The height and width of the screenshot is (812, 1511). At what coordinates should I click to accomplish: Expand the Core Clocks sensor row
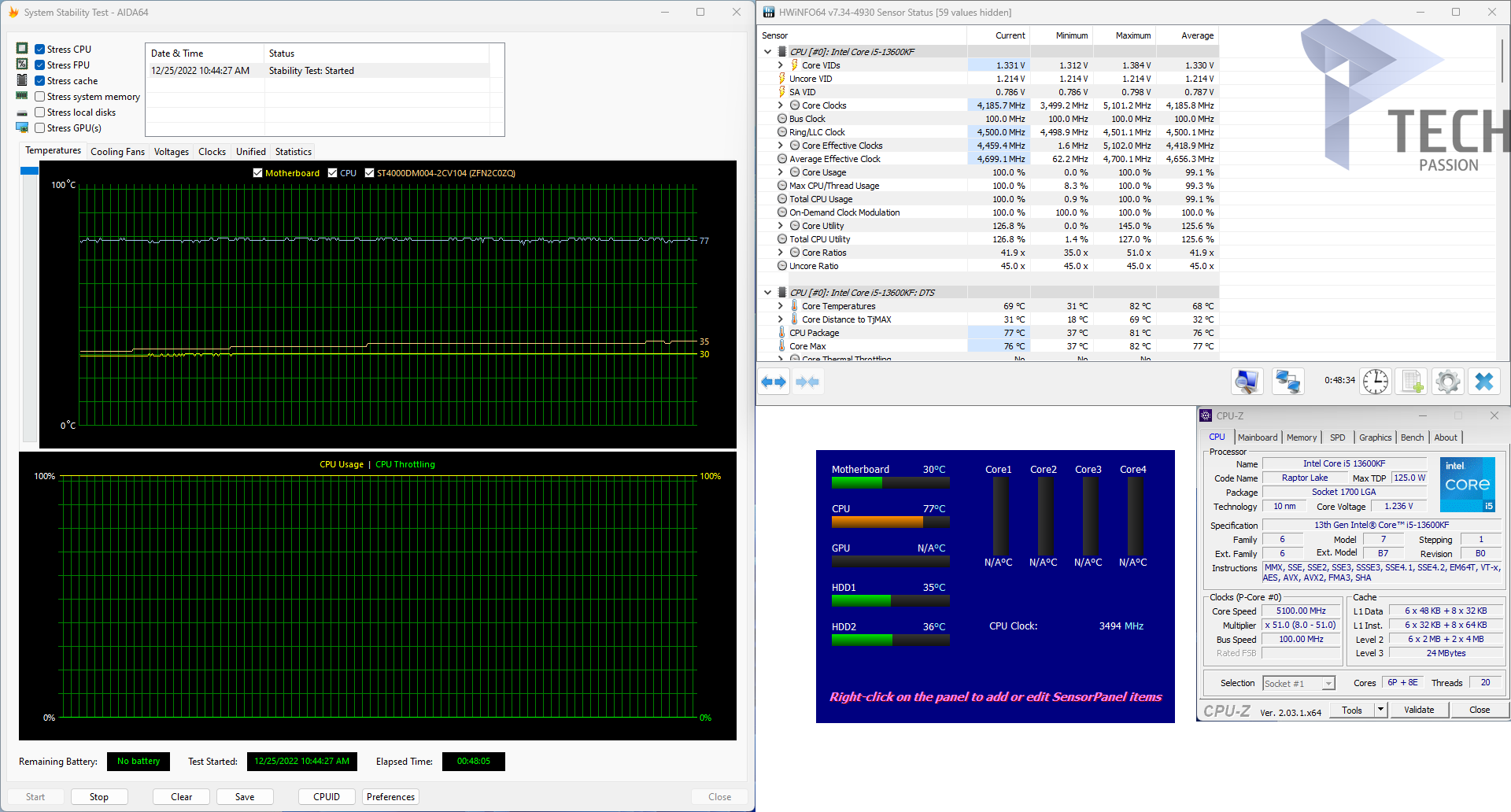click(781, 105)
